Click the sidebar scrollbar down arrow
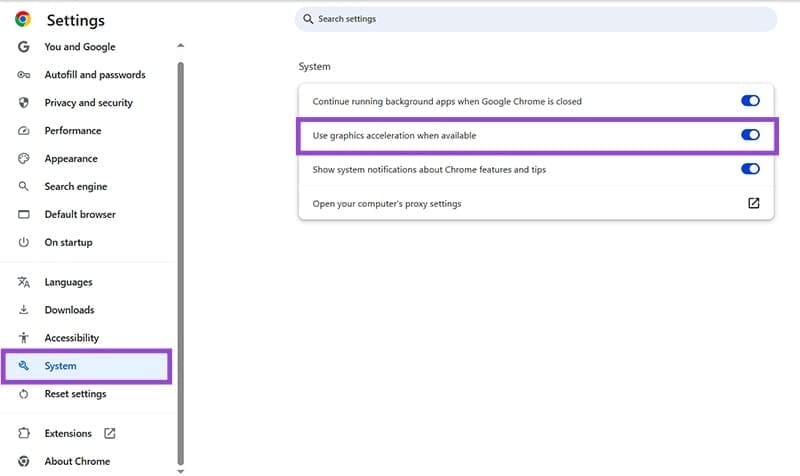Image resolution: width=800 pixels, height=476 pixels. coord(180,471)
